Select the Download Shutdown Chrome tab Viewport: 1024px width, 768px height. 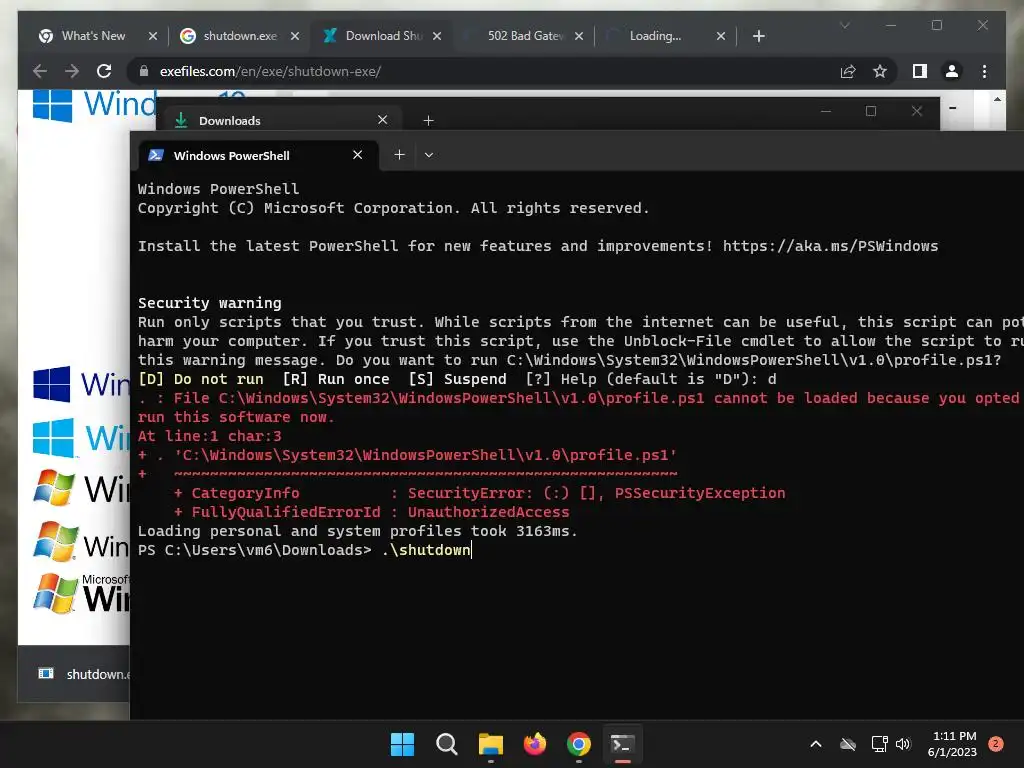pyautogui.click(x=383, y=36)
